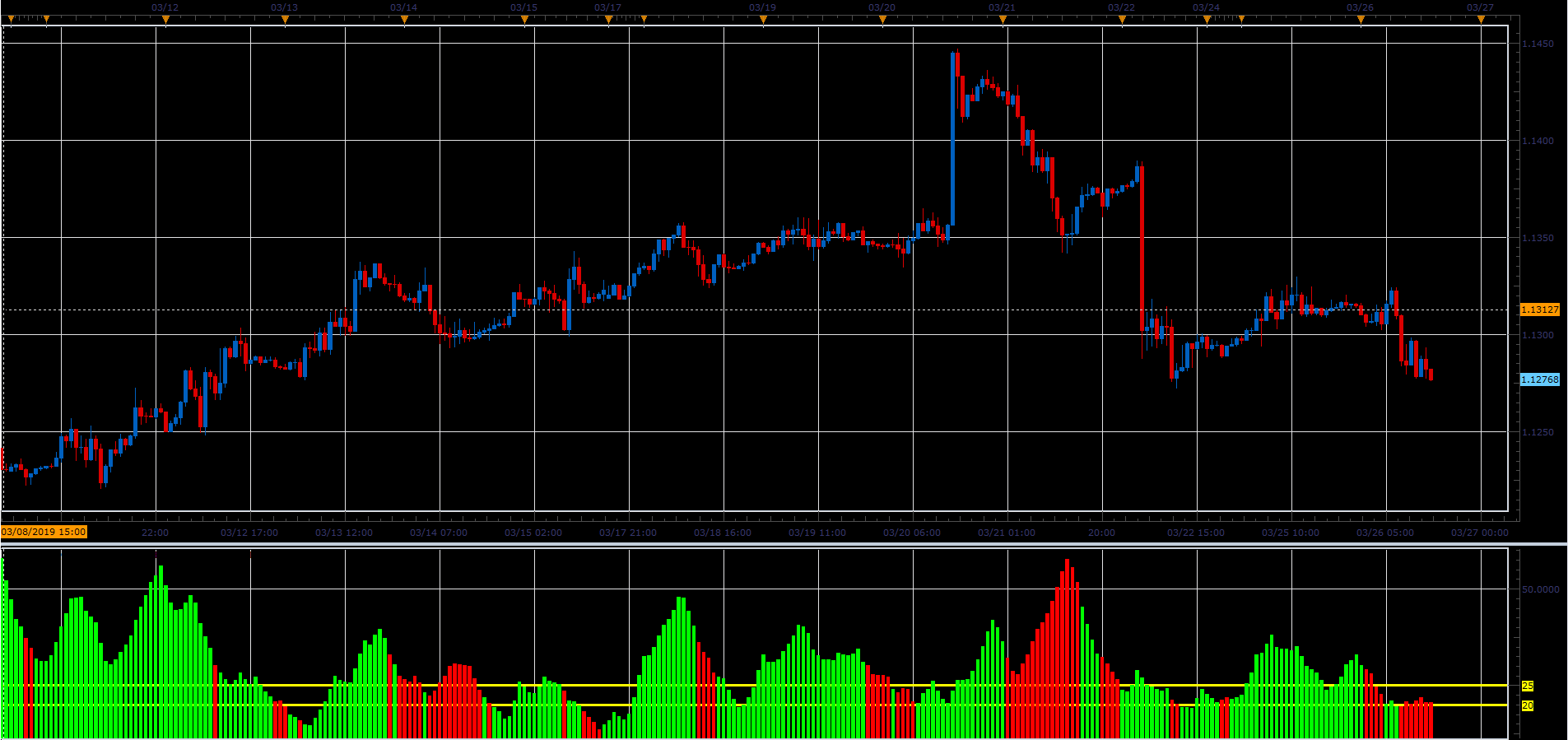
Task: Pick the orange marker beneath the 03/20 date
Action: pos(882,21)
